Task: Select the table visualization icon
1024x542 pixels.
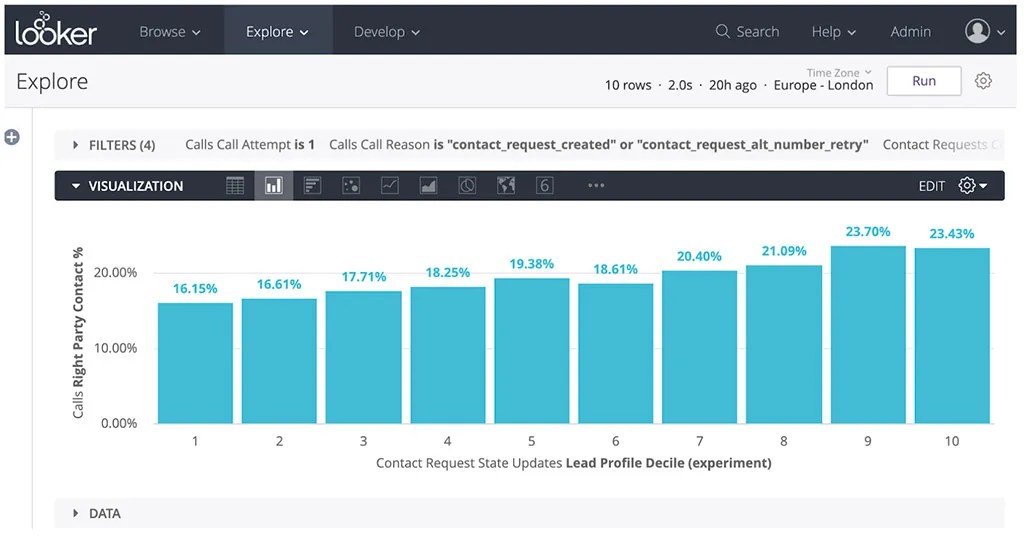Action: 235,186
